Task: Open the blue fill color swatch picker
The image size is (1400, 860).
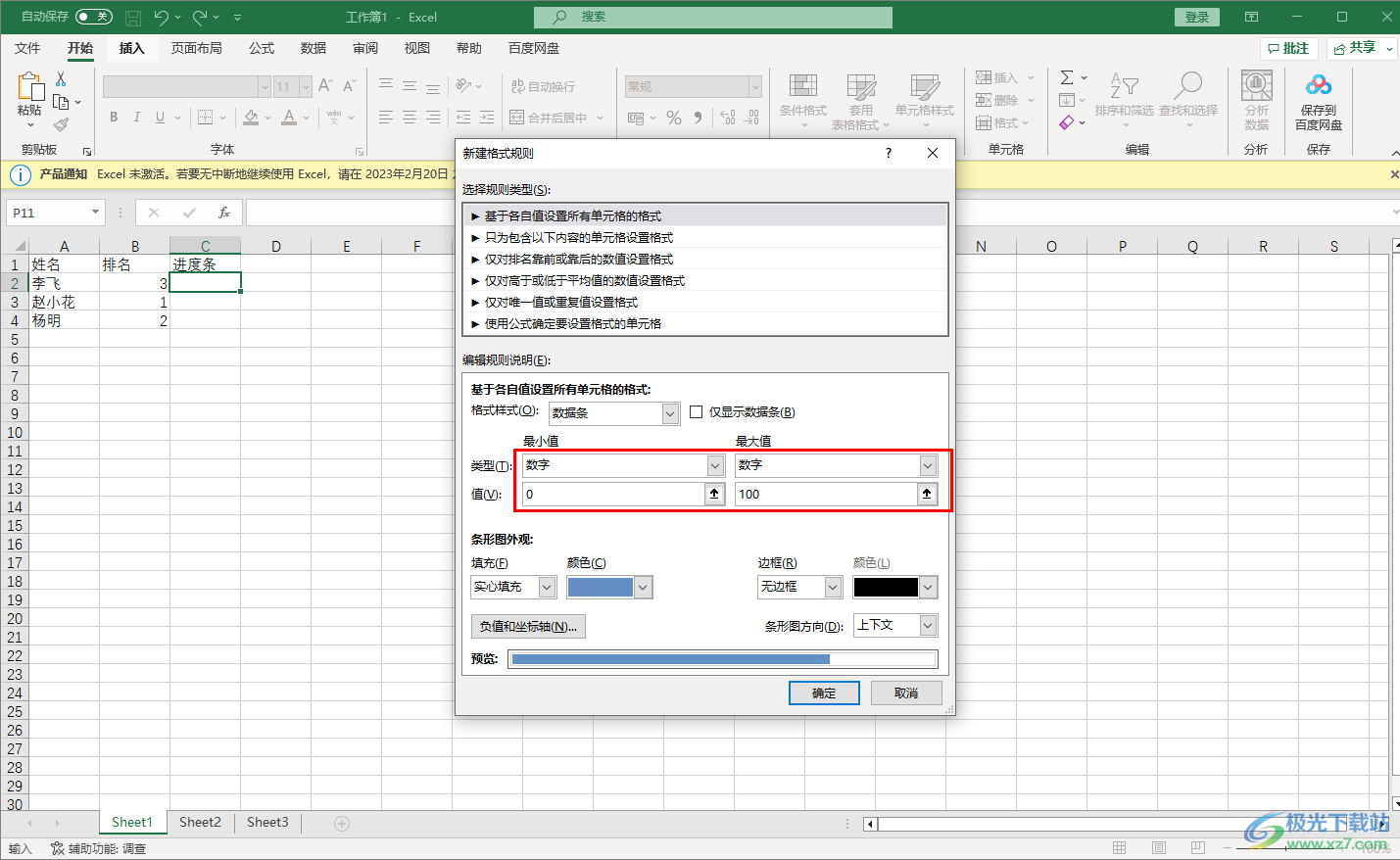Action: 609,587
